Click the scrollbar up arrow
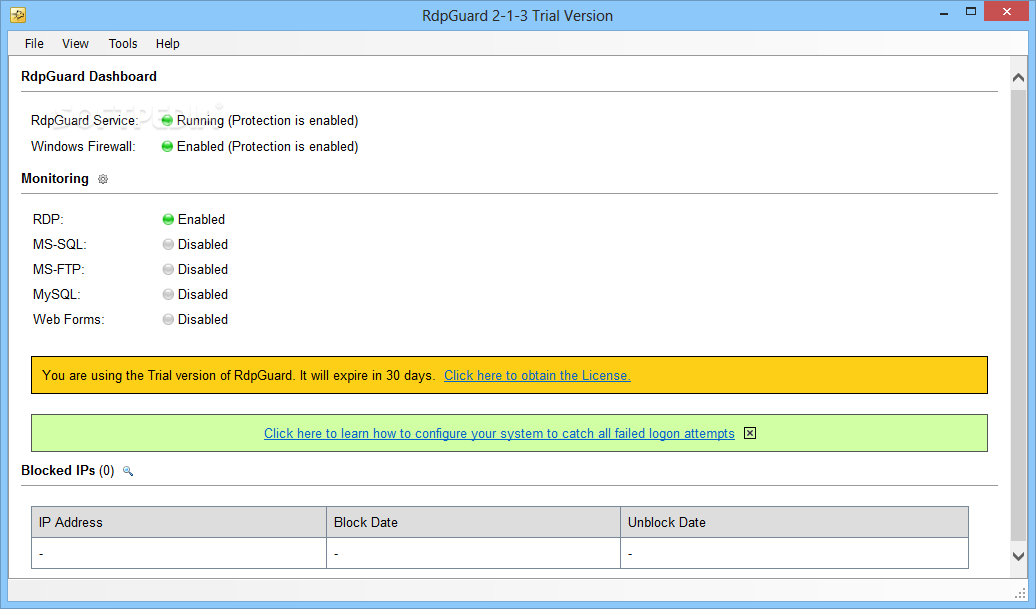The width and height of the screenshot is (1036, 609). [1018, 78]
